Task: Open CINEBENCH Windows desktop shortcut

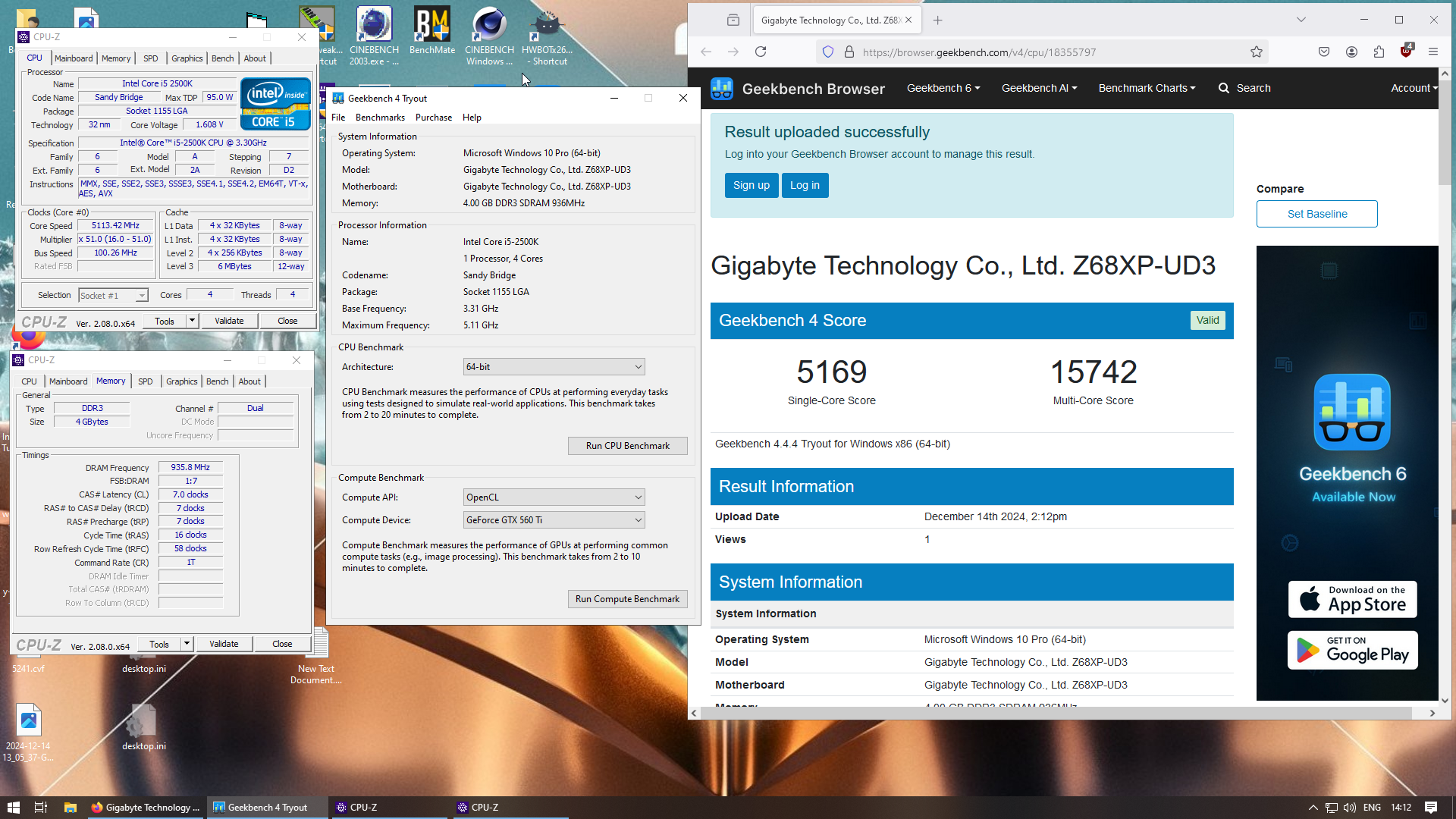Action: click(x=489, y=36)
